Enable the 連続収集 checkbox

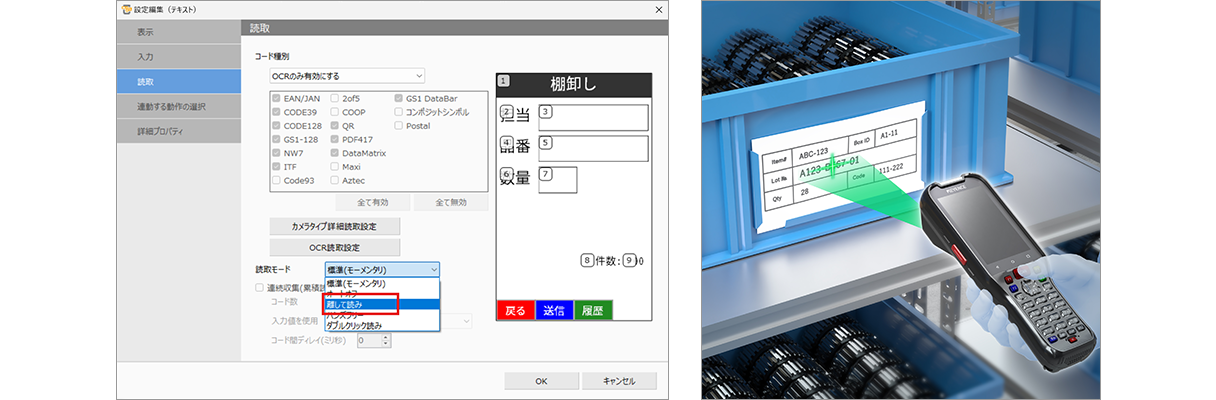(260, 287)
